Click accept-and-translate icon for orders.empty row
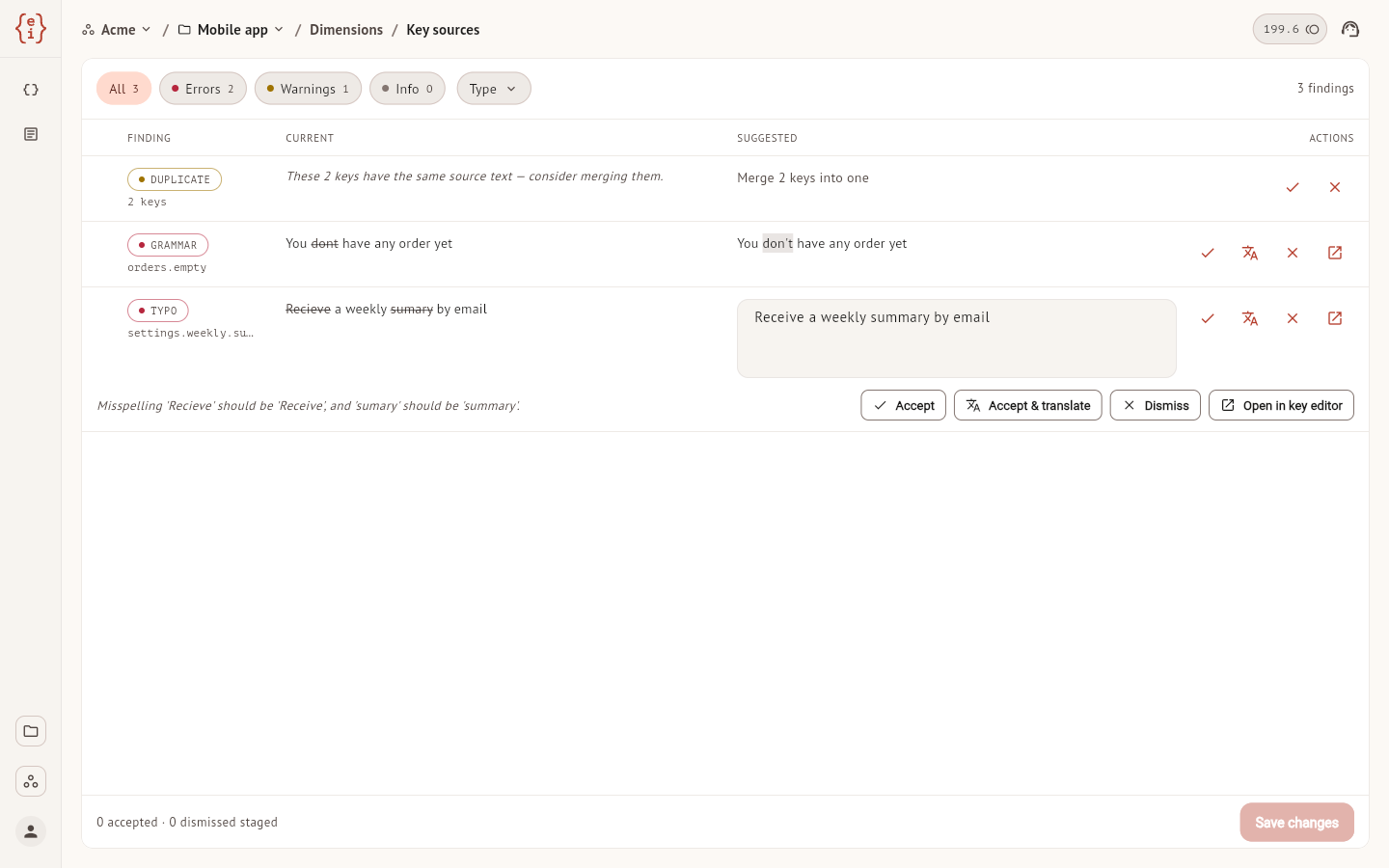The width and height of the screenshot is (1389, 868). coord(1250,253)
